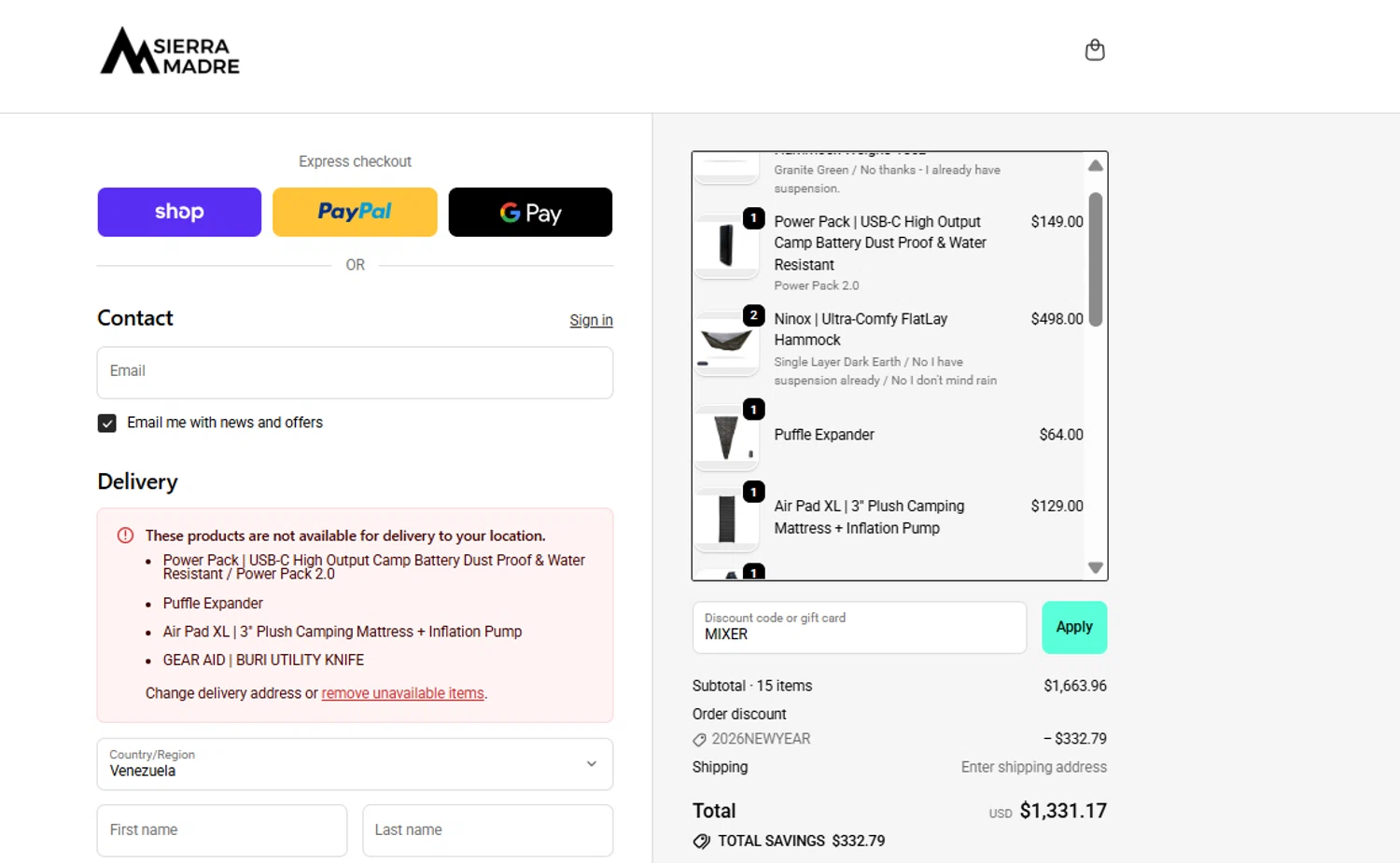
Task: Click 'Enter shipping address' text
Action: 1034,767
